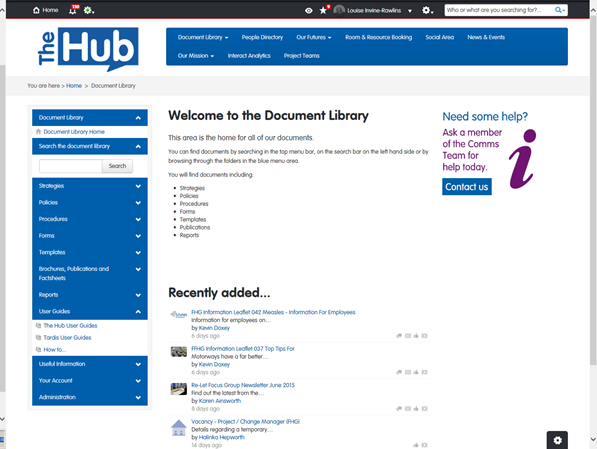Open the notifications bell icon
This screenshot has height=449, width=597.
coord(73,10)
